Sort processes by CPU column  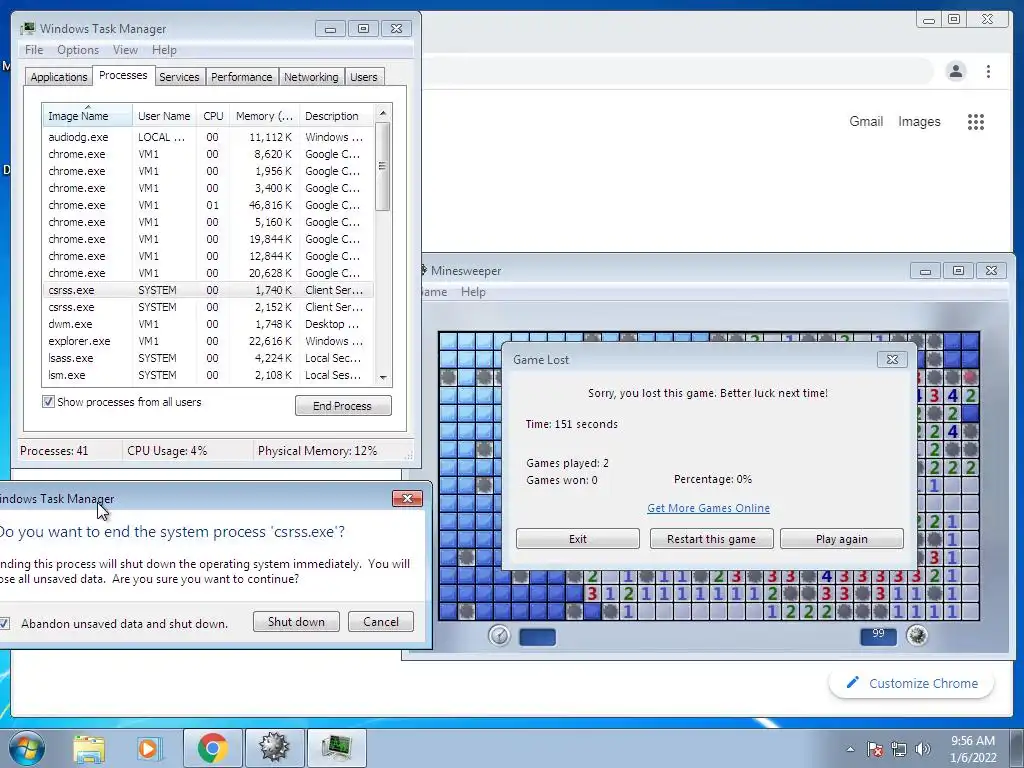pyautogui.click(x=213, y=116)
